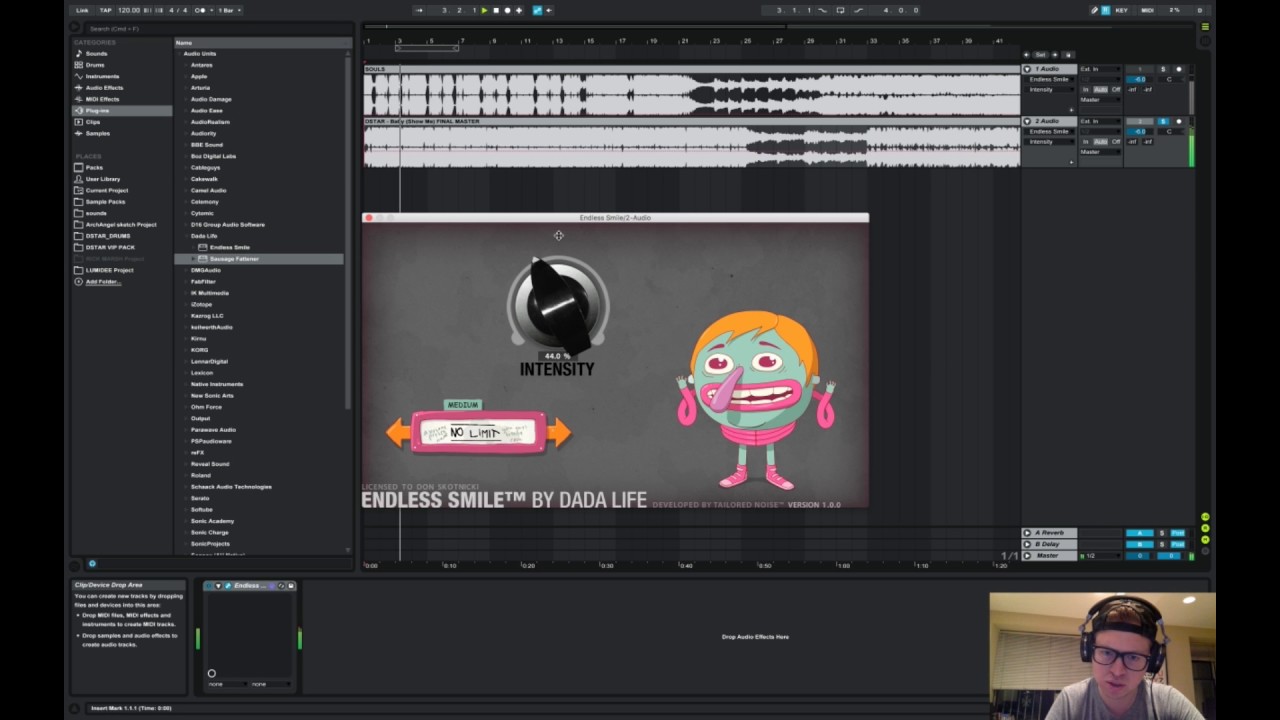Collapse the Audio Units folder
The height and width of the screenshot is (720, 1280).
tap(180, 54)
